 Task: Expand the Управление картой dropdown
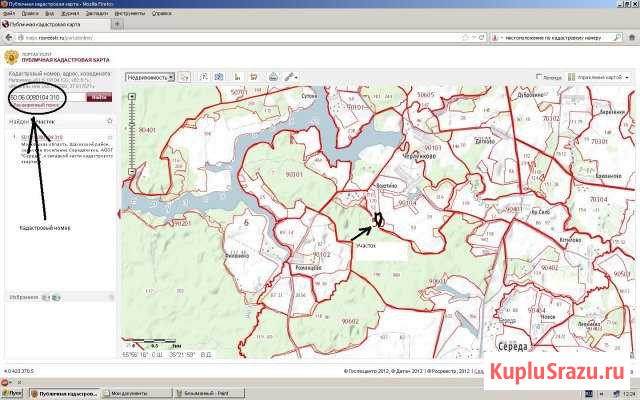(x=627, y=77)
